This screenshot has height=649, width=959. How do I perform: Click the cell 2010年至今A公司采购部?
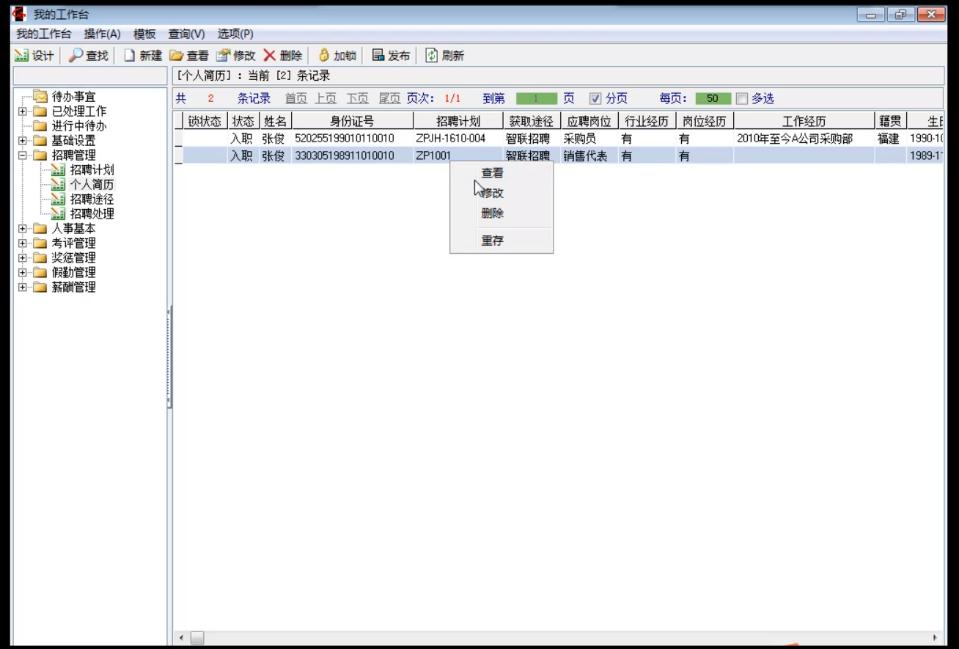(x=804, y=139)
